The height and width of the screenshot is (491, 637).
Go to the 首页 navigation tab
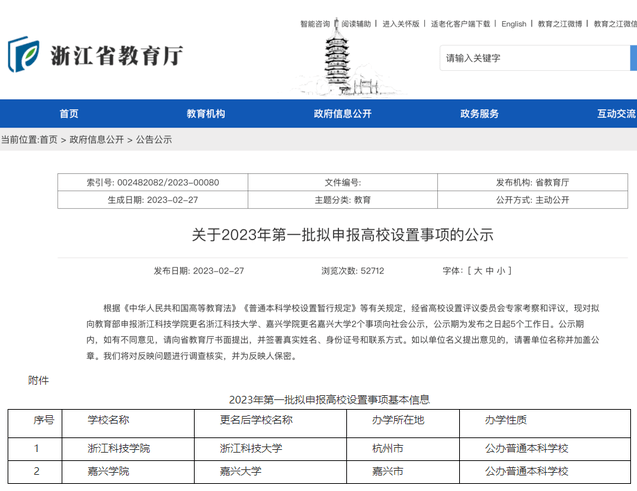[68, 114]
